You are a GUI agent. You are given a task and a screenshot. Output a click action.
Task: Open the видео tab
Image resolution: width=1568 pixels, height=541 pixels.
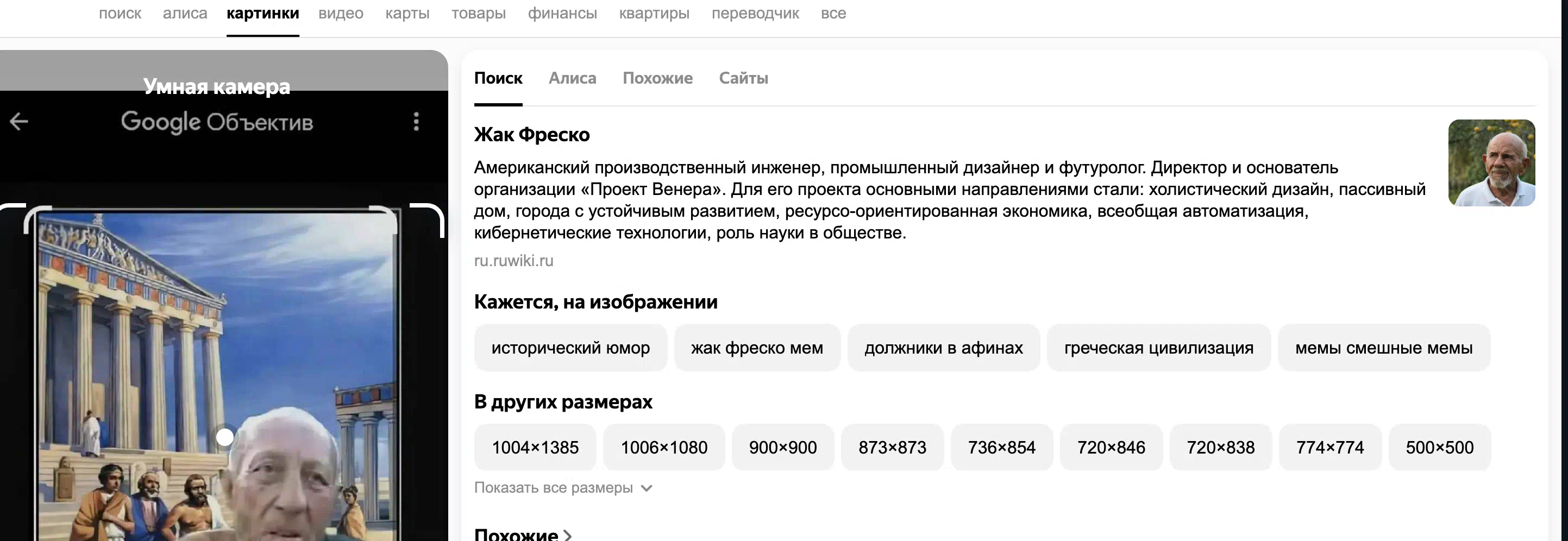click(341, 14)
